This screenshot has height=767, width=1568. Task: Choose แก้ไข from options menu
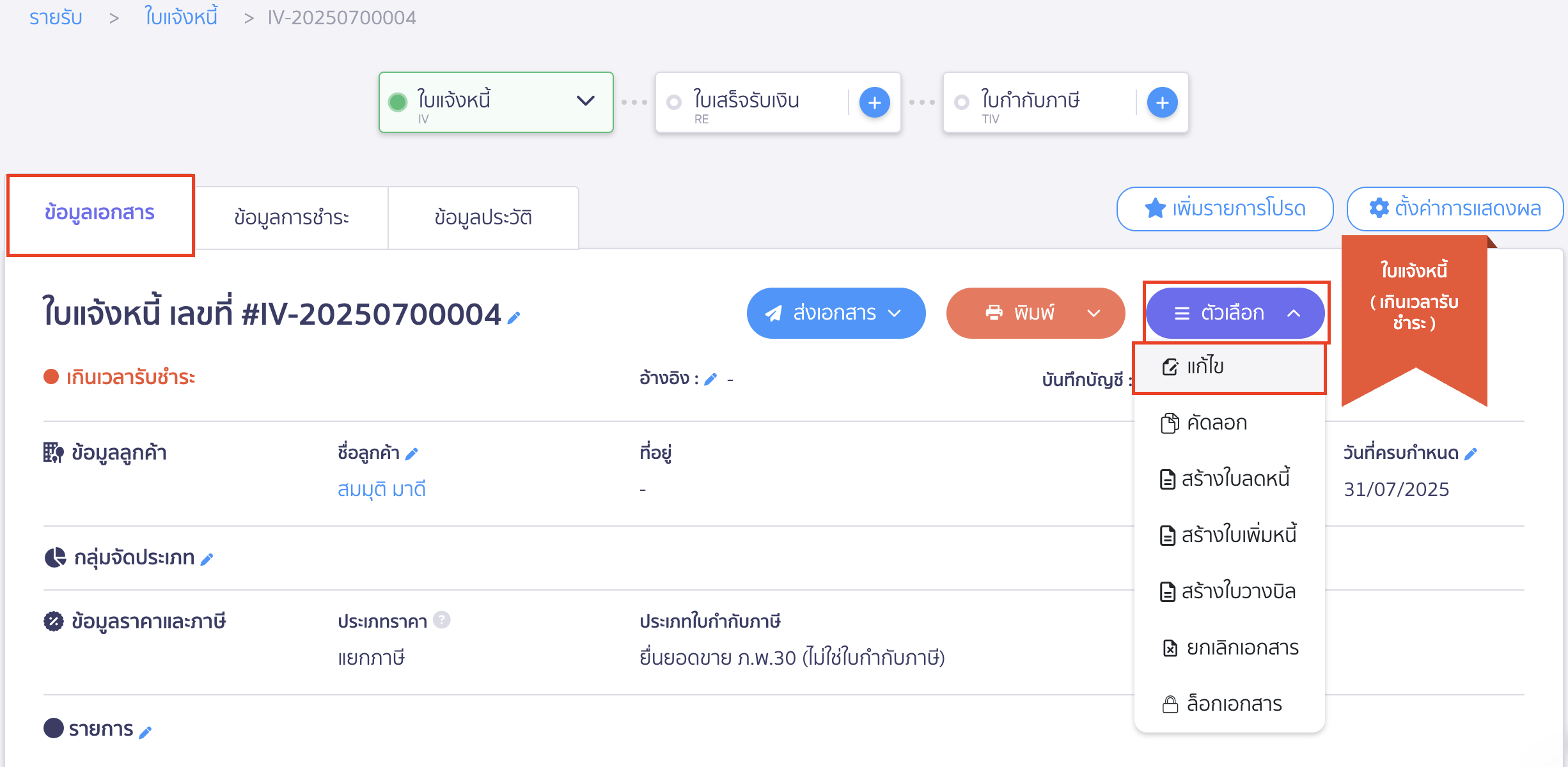click(1229, 367)
